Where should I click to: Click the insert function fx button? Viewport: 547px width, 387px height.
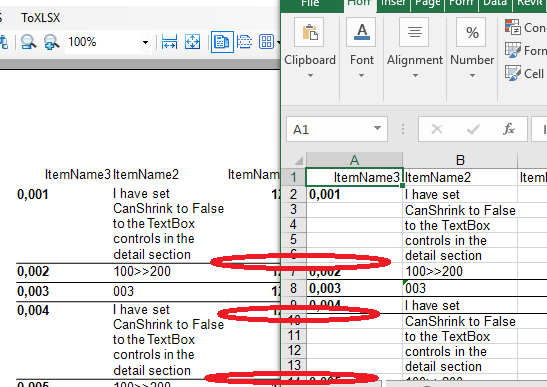pyautogui.click(x=509, y=129)
